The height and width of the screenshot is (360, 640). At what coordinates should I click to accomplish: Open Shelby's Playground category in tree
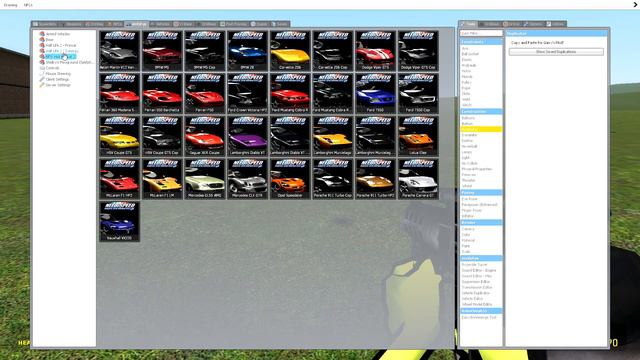pyautogui.click(x=69, y=62)
